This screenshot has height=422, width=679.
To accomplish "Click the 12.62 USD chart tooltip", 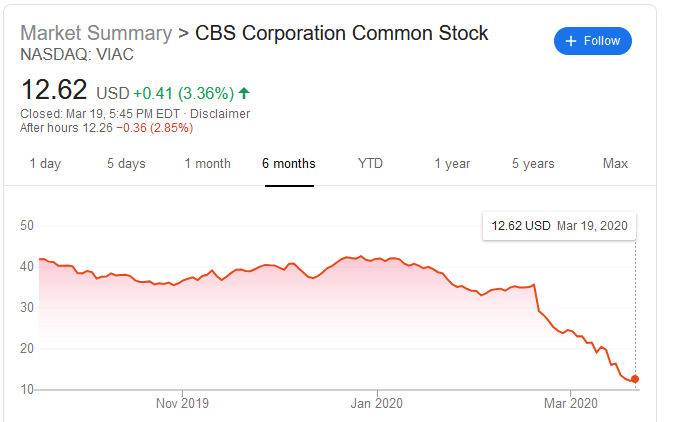I will 559,225.
